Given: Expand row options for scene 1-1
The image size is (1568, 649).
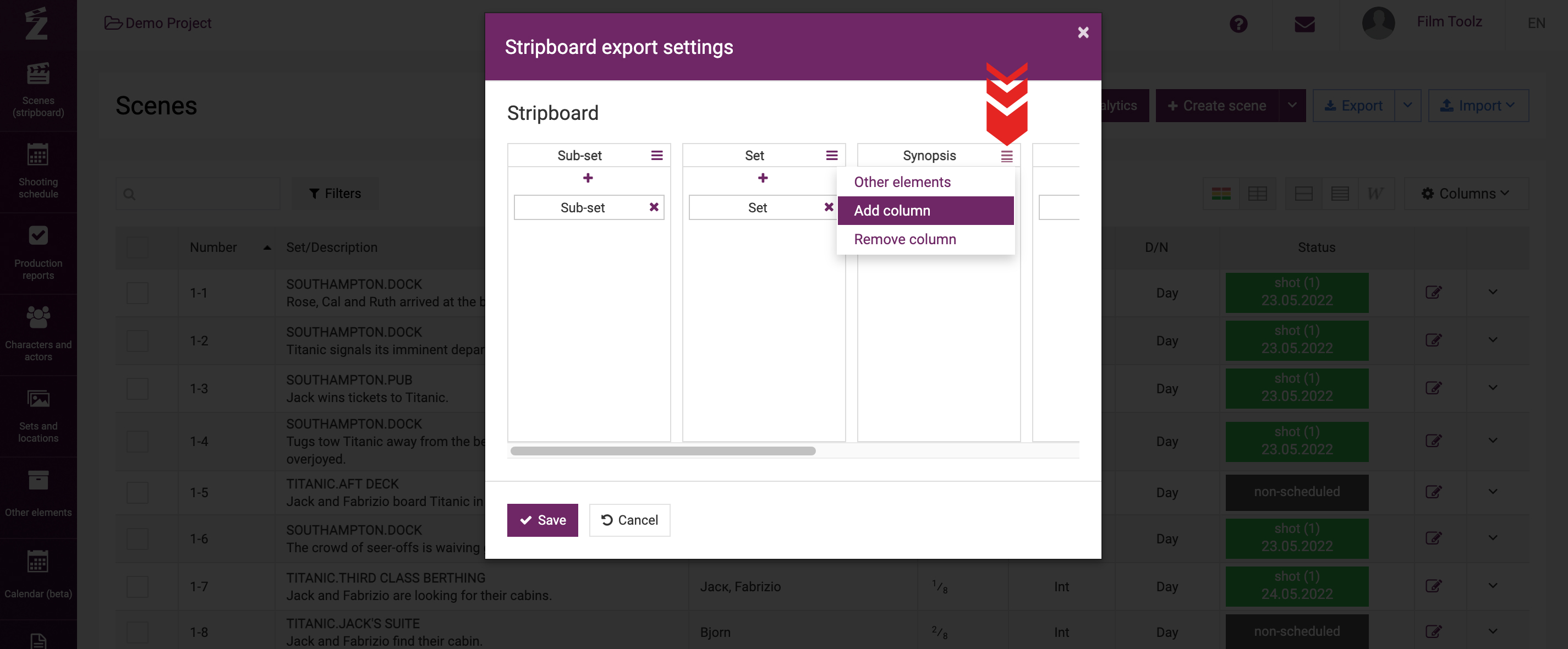Looking at the screenshot, I should [x=1493, y=292].
